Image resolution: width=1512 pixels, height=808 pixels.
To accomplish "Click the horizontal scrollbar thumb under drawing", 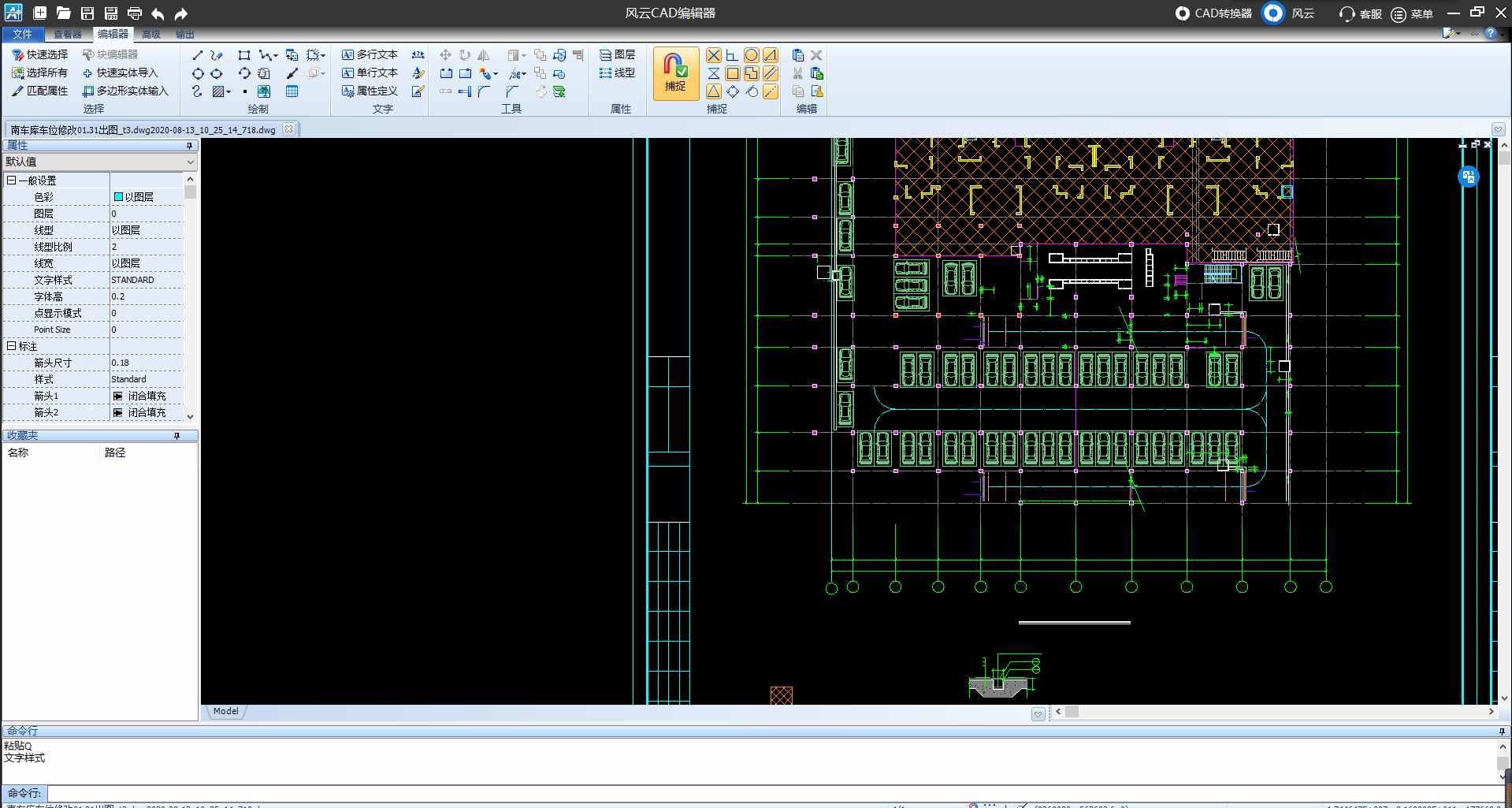I will 1072,711.
